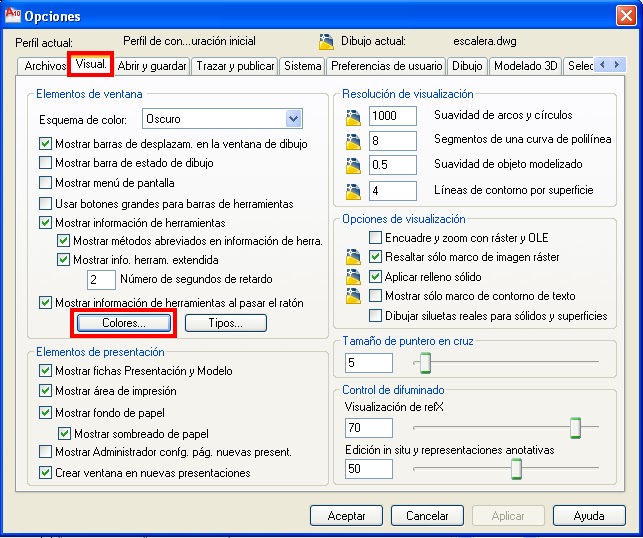This screenshot has width=643, height=538.
Task: Toggle Mostrar área de impresión
Action: 45,390
